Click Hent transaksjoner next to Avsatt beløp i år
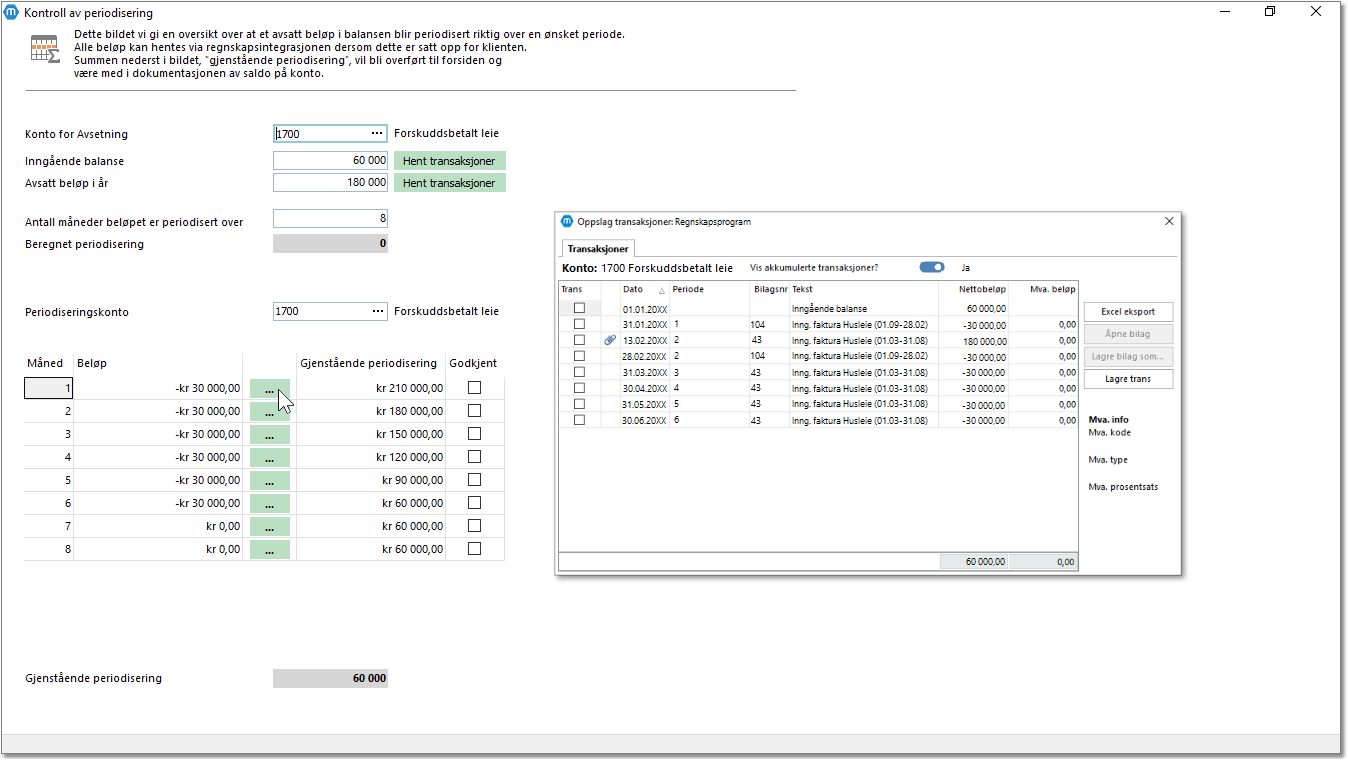The width and height of the screenshot is (1348, 761). pyautogui.click(x=449, y=183)
